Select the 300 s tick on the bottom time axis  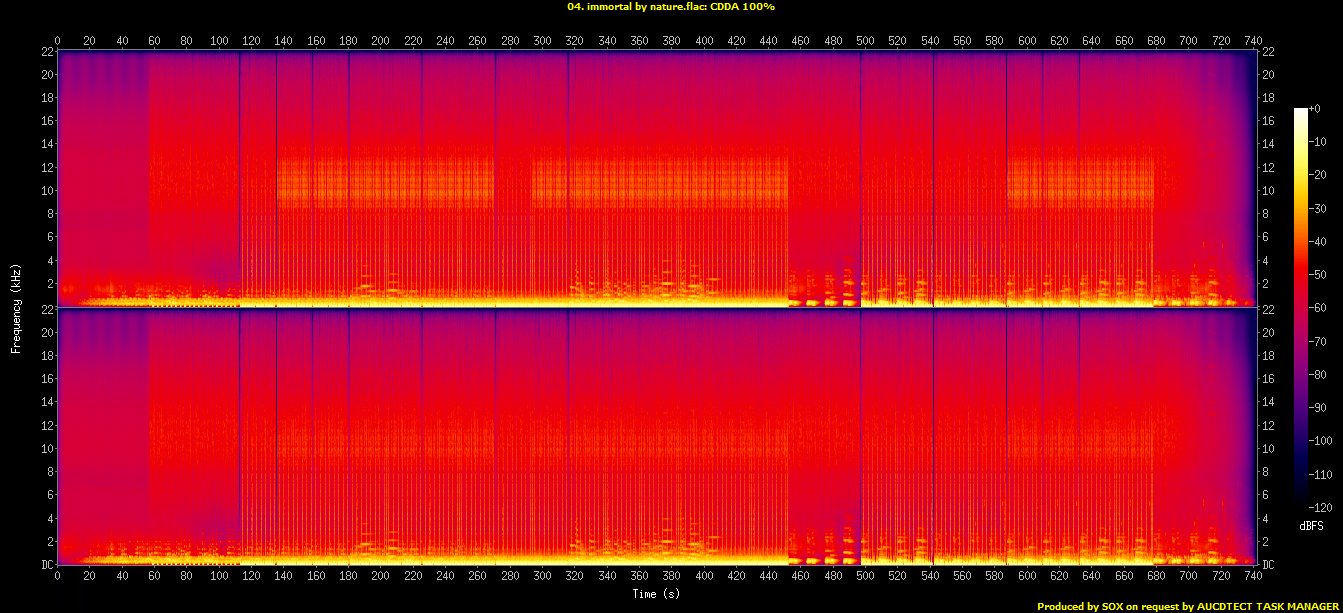[543, 576]
